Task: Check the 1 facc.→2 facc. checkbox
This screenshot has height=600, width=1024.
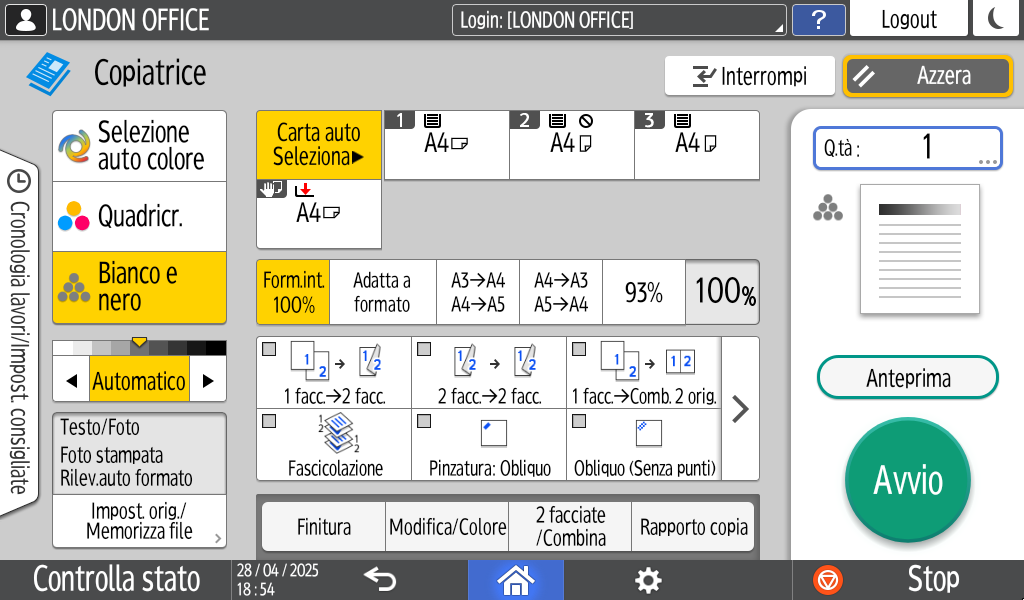Action: point(269,349)
